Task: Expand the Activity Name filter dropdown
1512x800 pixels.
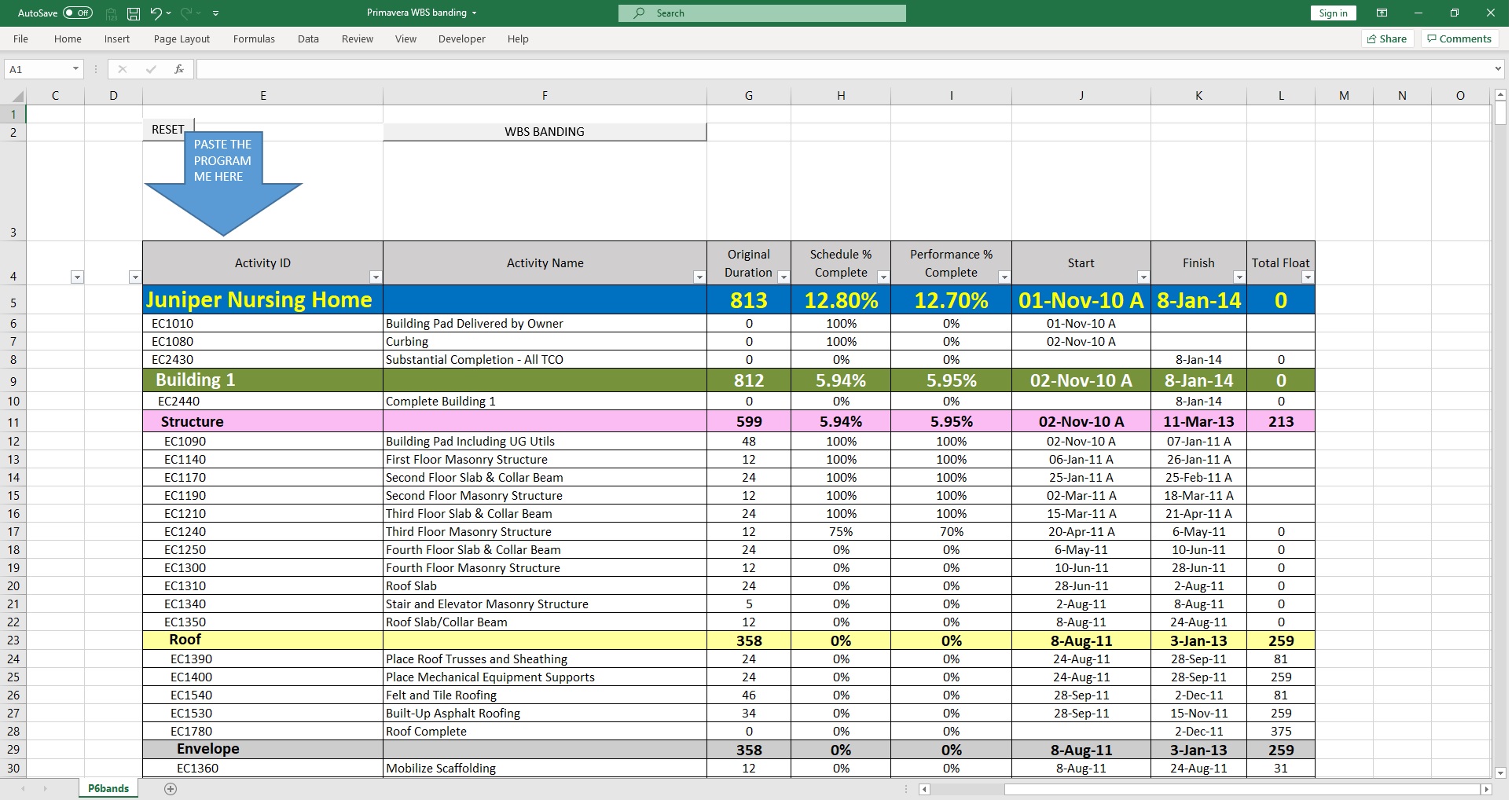Action: coord(699,277)
